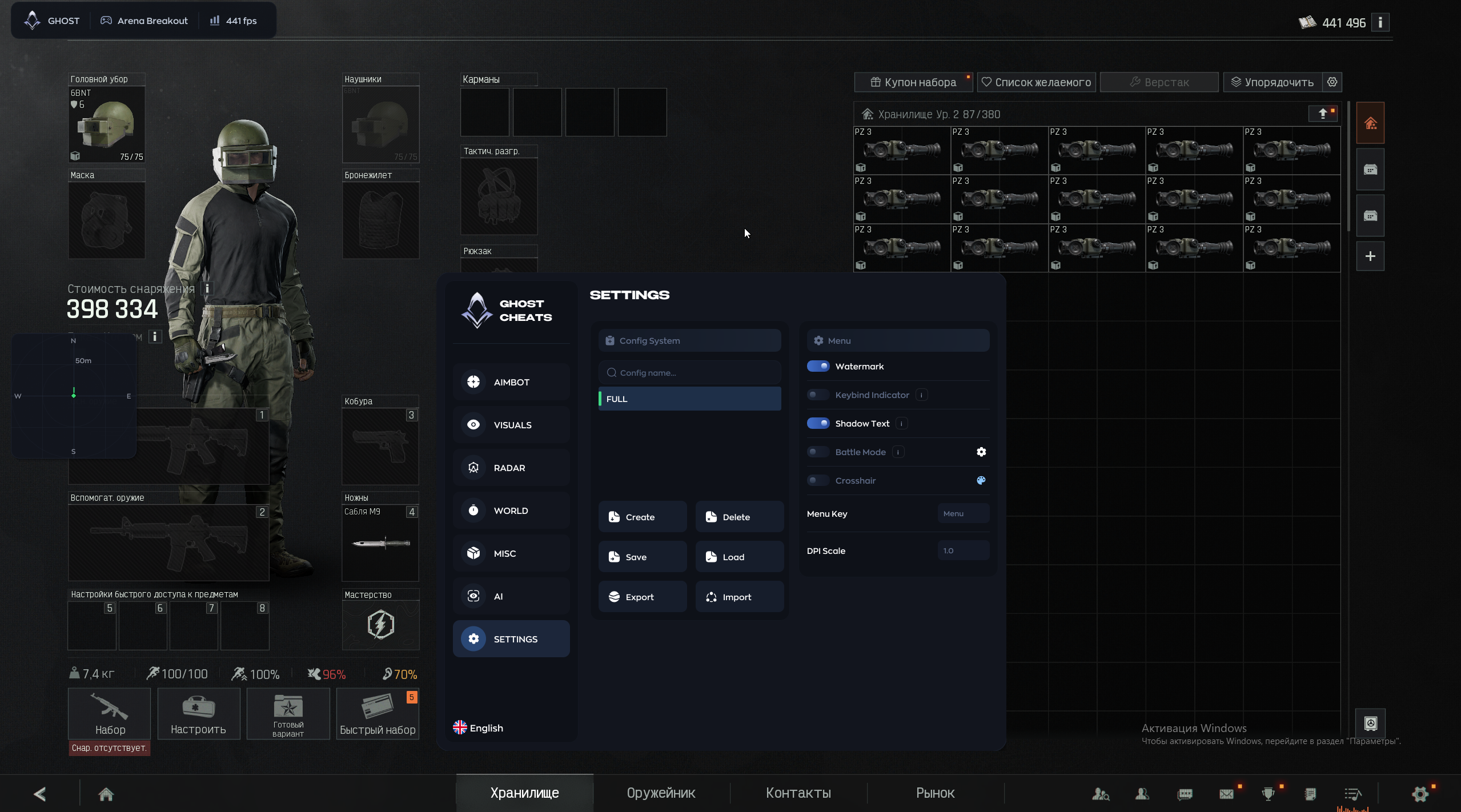Open the sort settings gear beside Упорядочить

[1332, 82]
